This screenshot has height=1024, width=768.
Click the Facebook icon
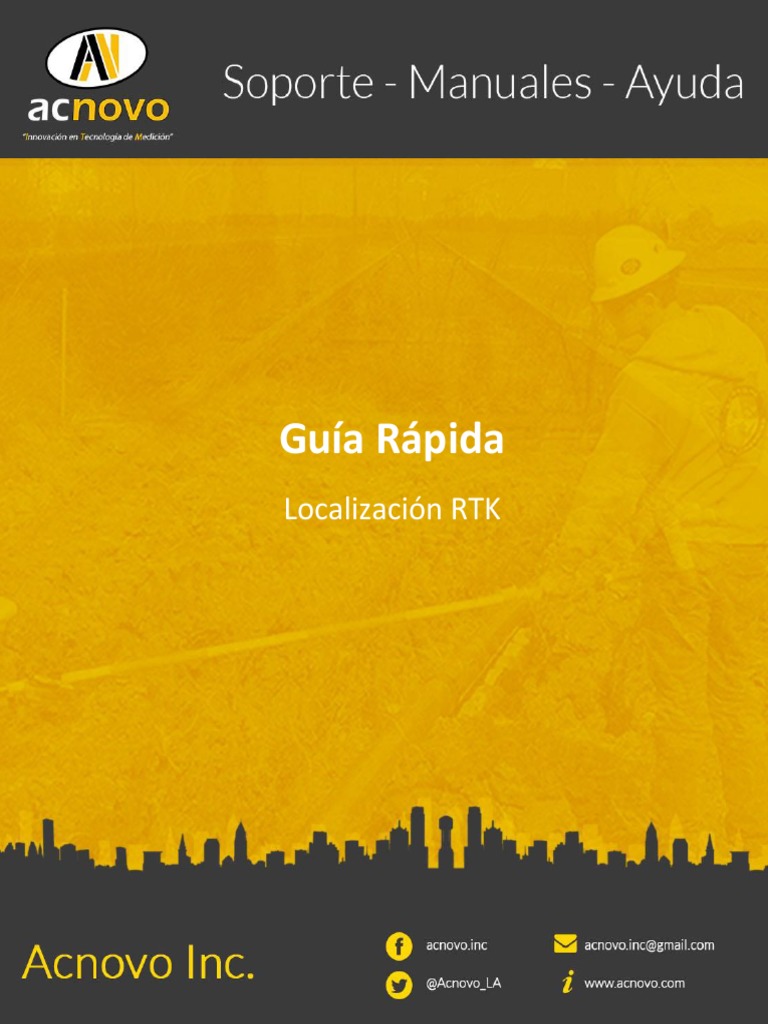(399, 946)
